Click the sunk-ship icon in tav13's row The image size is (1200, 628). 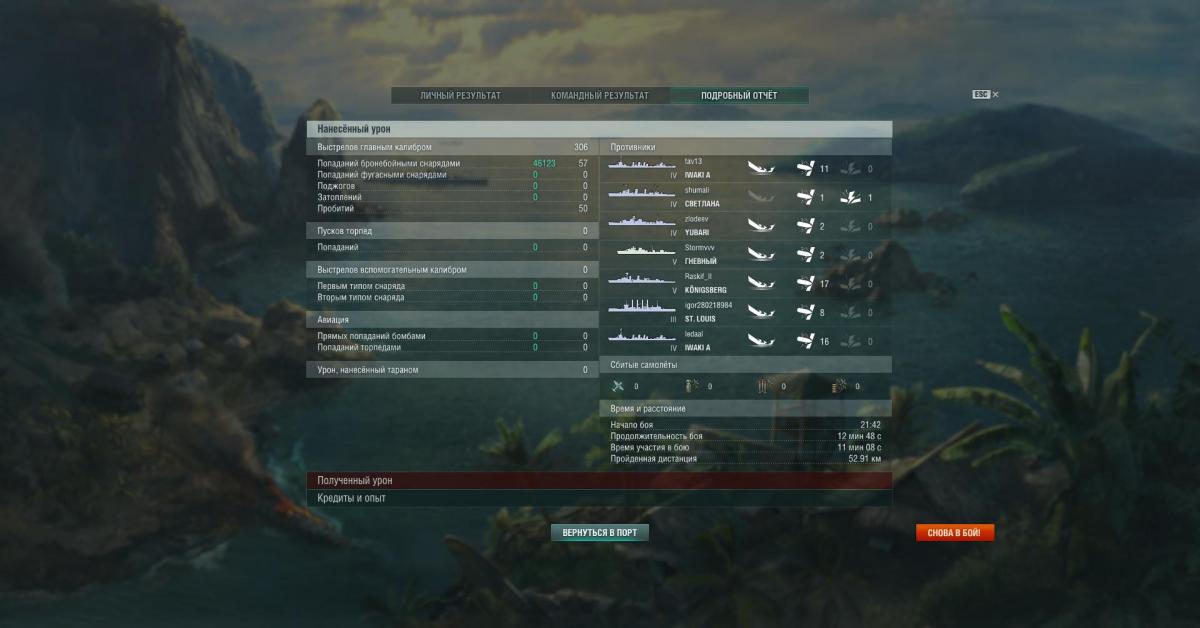pyautogui.click(x=762, y=169)
